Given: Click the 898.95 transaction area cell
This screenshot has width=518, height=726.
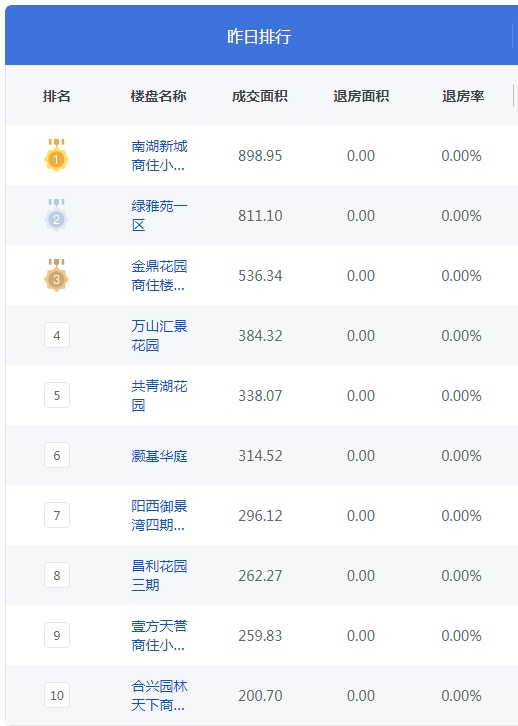Looking at the screenshot, I should 260,156.
